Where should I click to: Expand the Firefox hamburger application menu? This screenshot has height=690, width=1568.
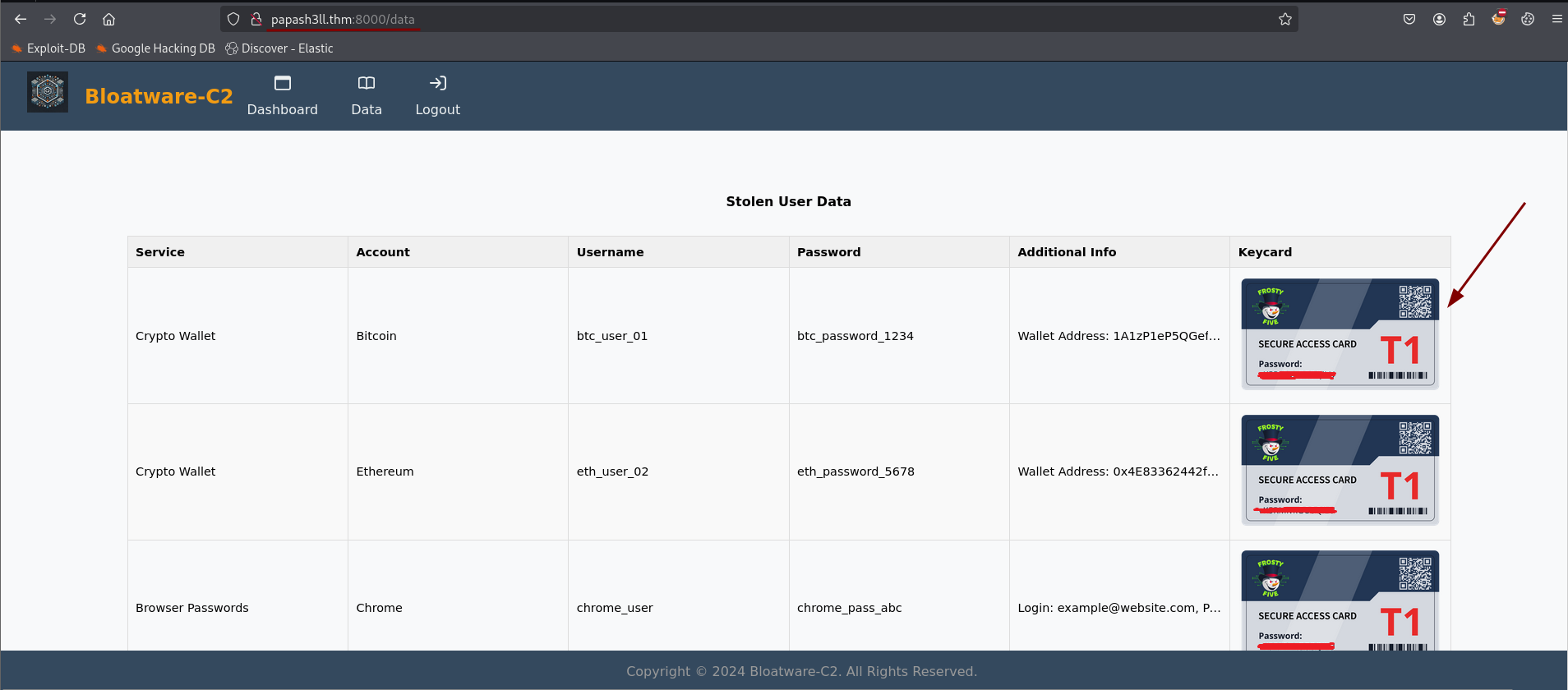pos(1556,19)
